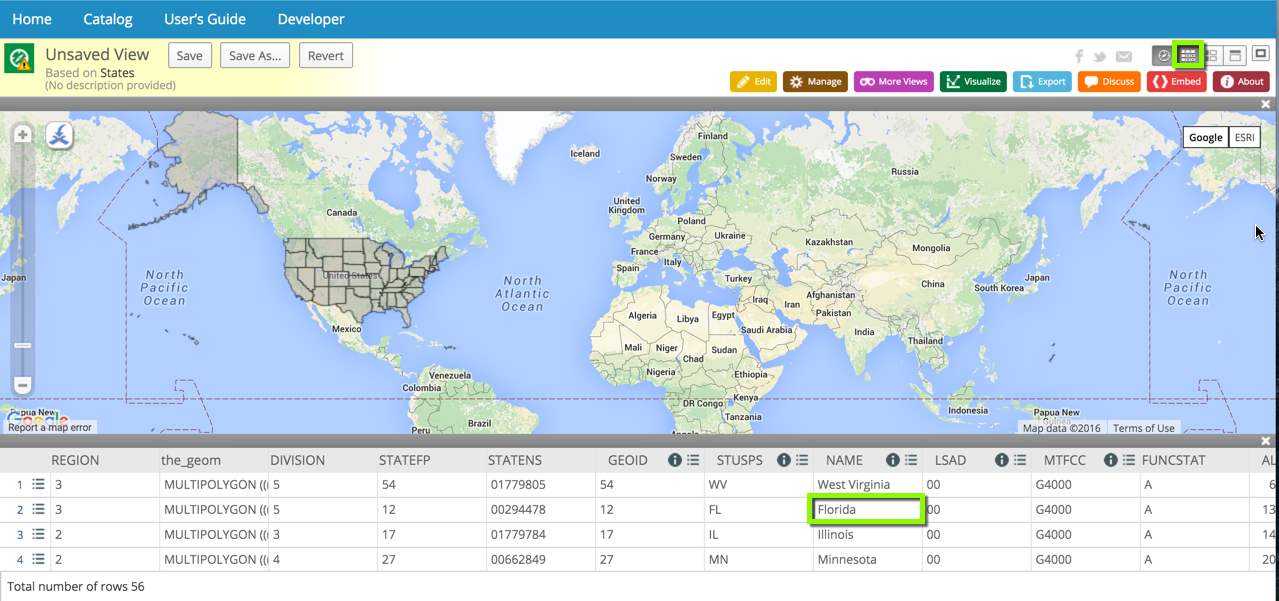Follow the States base dataset link
This screenshot has width=1279, height=601.
(x=117, y=73)
